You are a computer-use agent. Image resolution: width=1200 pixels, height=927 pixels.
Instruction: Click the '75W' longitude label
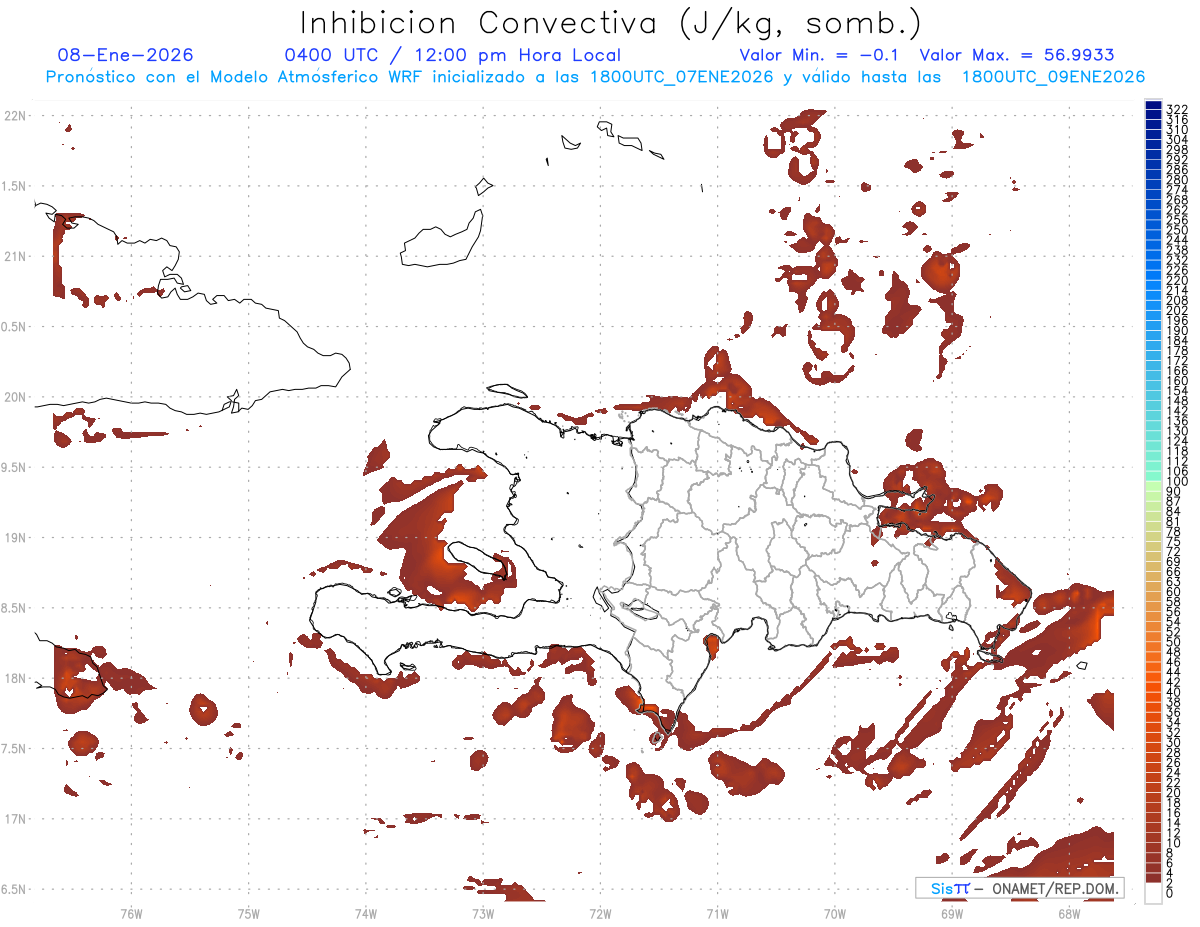pyautogui.click(x=249, y=913)
